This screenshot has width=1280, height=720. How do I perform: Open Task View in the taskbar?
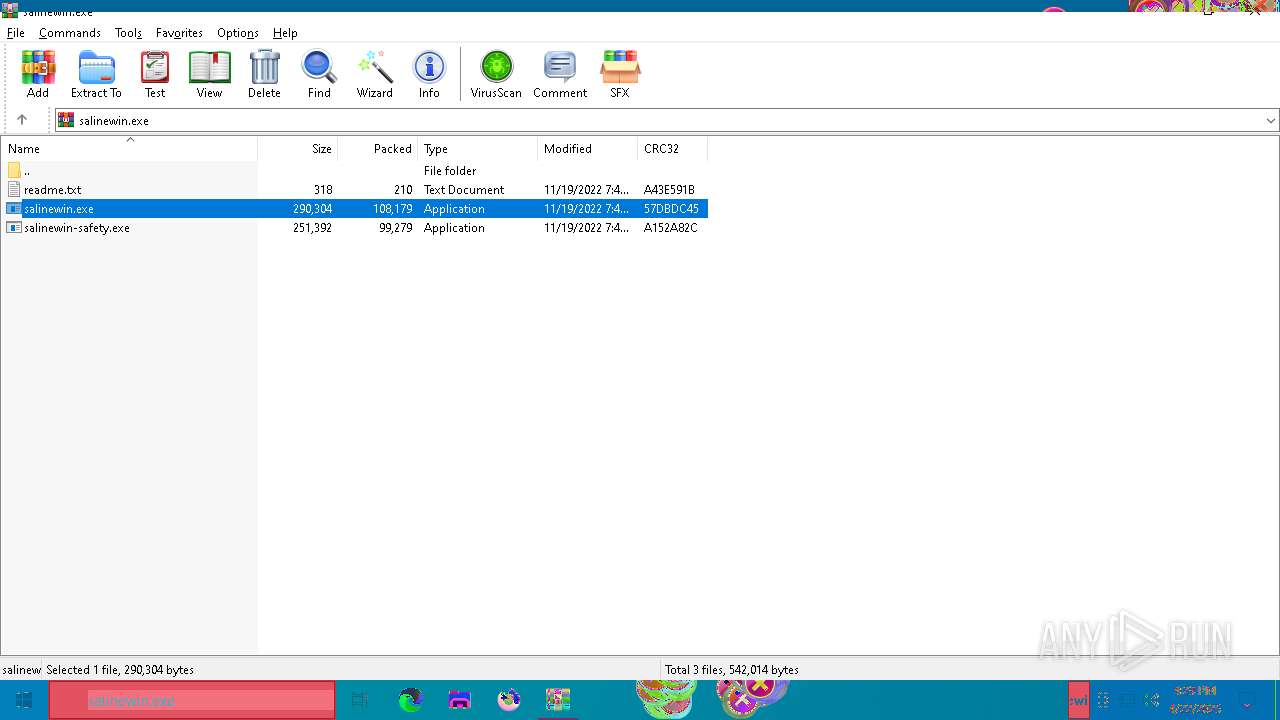click(x=360, y=700)
